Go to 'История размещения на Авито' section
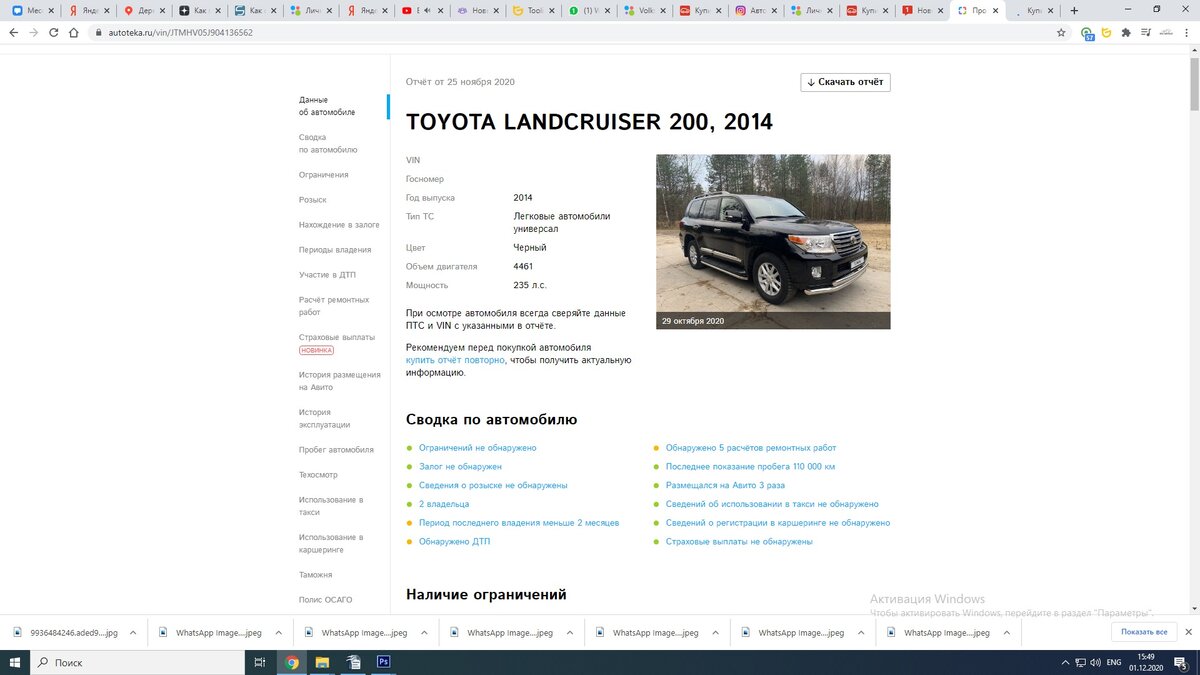Viewport: 1200px width, 675px height. (x=340, y=381)
